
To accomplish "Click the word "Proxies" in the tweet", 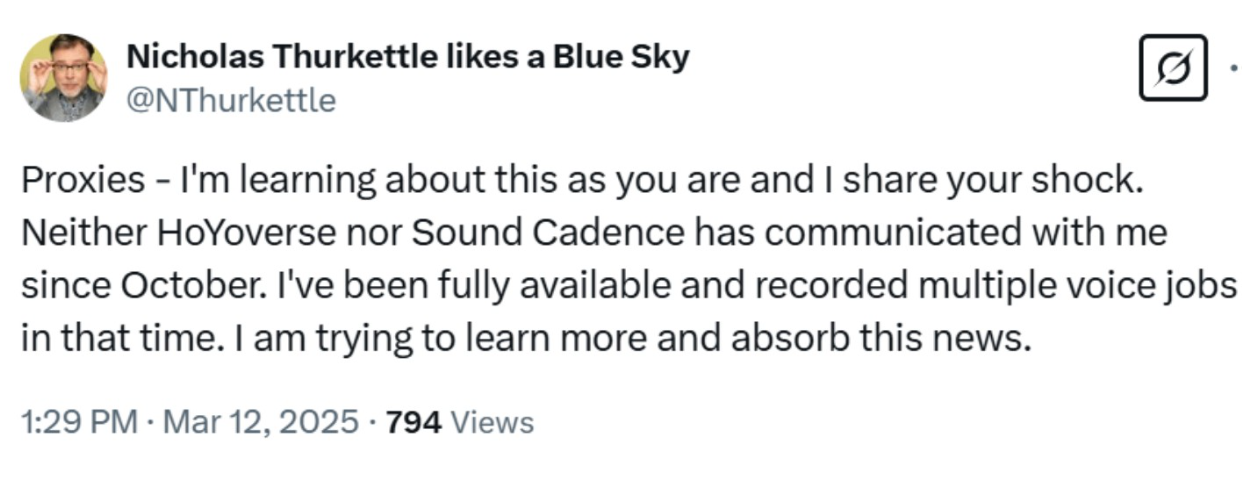I will 83,180.
